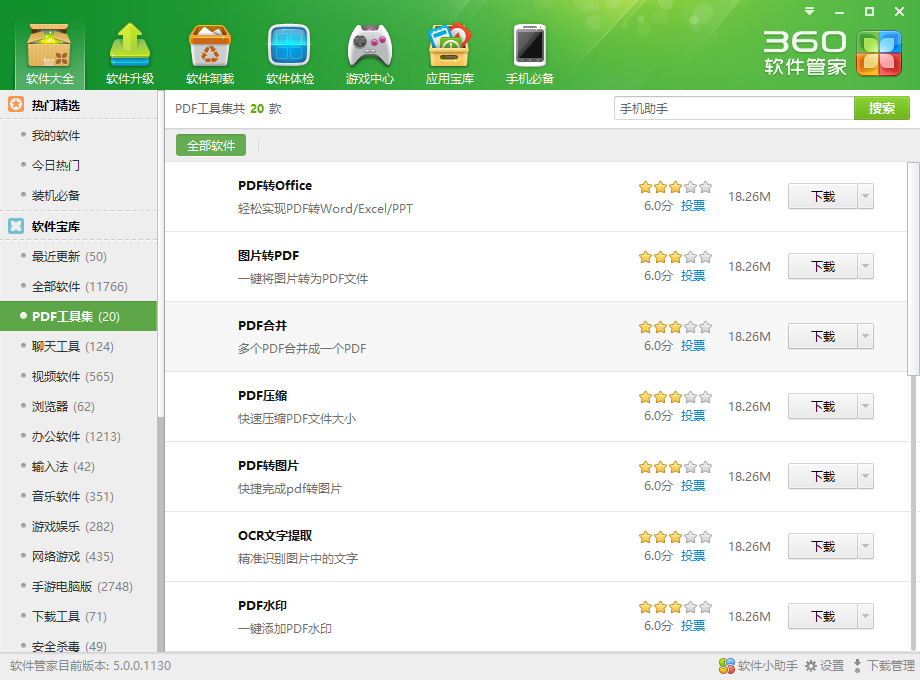Click the software list vertical scrollbar
Viewport: 920px width, 680px height.
[x=913, y=268]
